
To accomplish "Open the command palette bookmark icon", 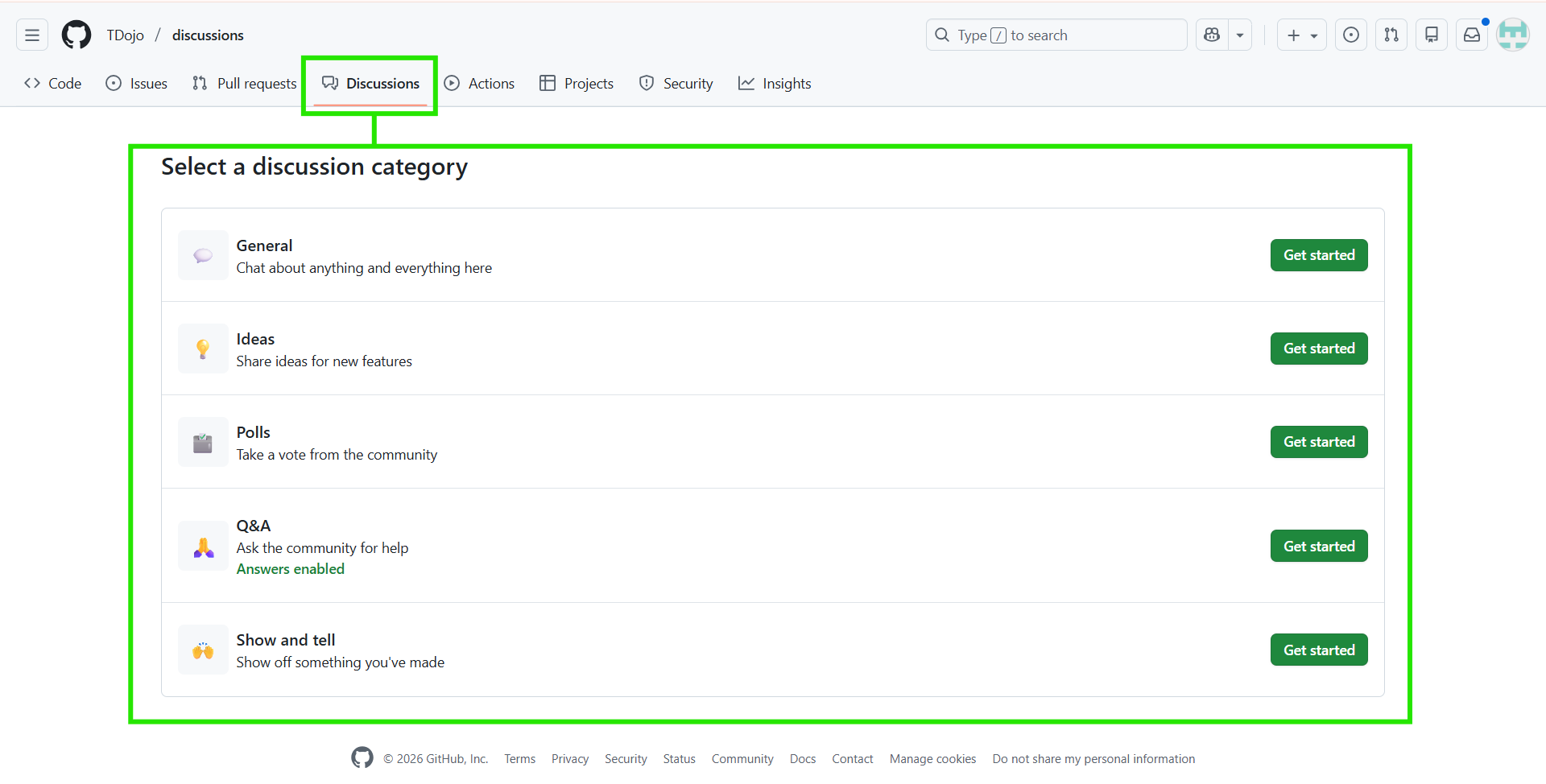I will pyautogui.click(x=1432, y=35).
